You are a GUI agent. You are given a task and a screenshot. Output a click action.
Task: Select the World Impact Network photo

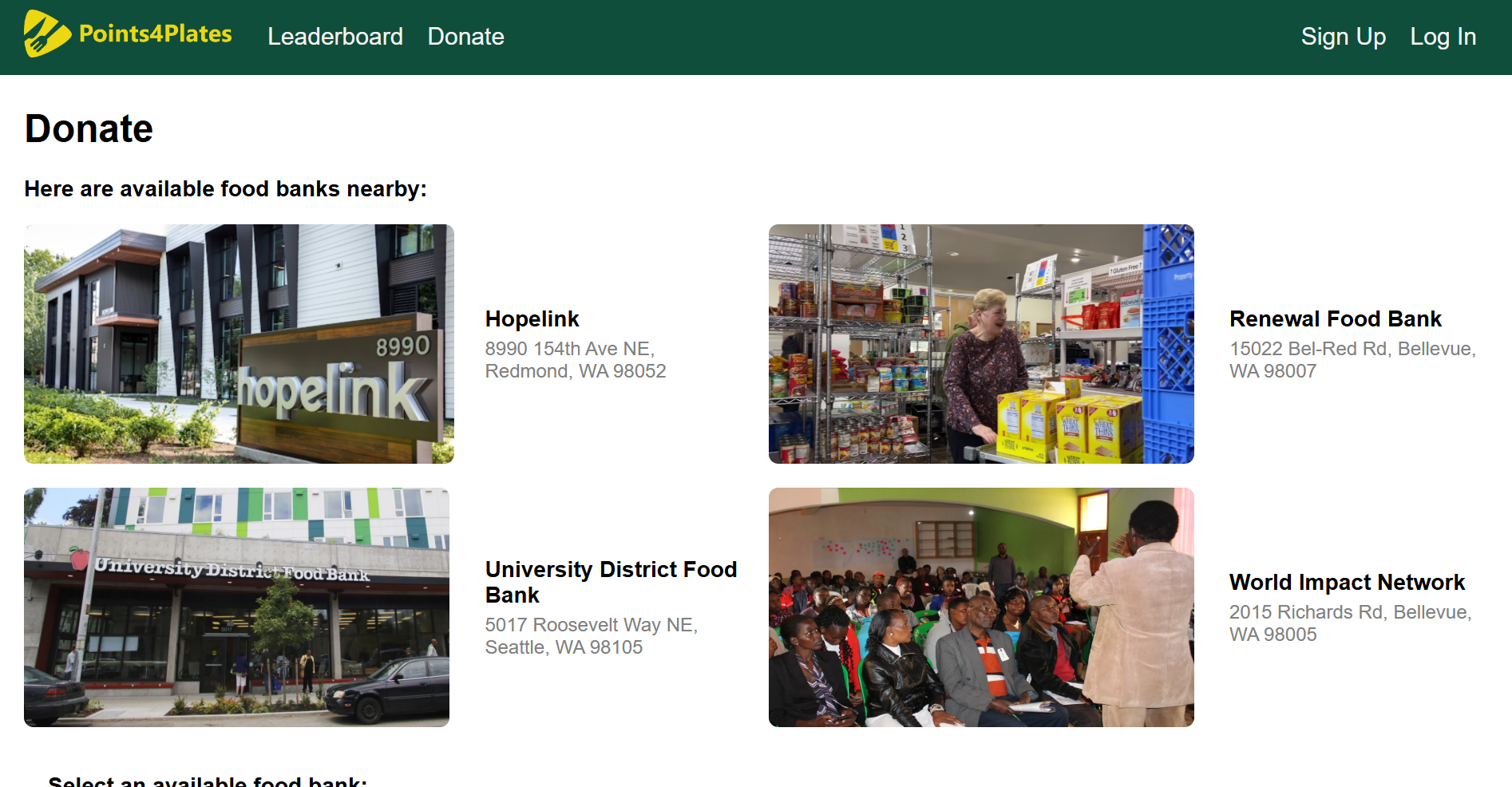tap(981, 607)
